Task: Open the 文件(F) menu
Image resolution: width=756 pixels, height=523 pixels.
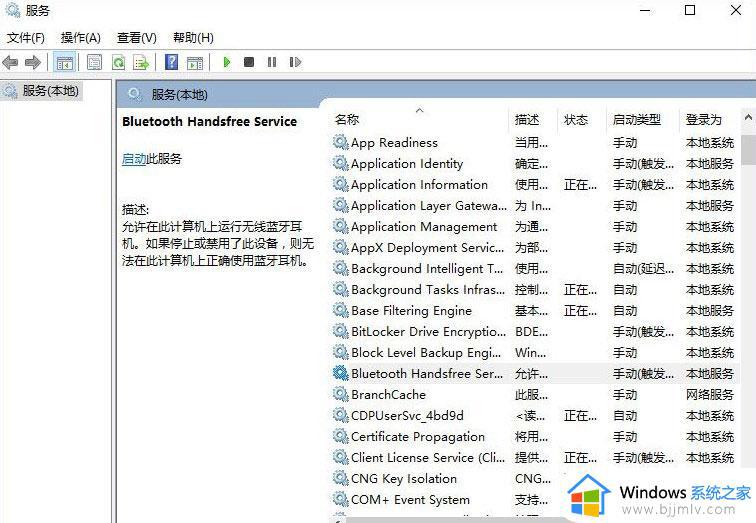Action: pyautogui.click(x=26, y=38)
